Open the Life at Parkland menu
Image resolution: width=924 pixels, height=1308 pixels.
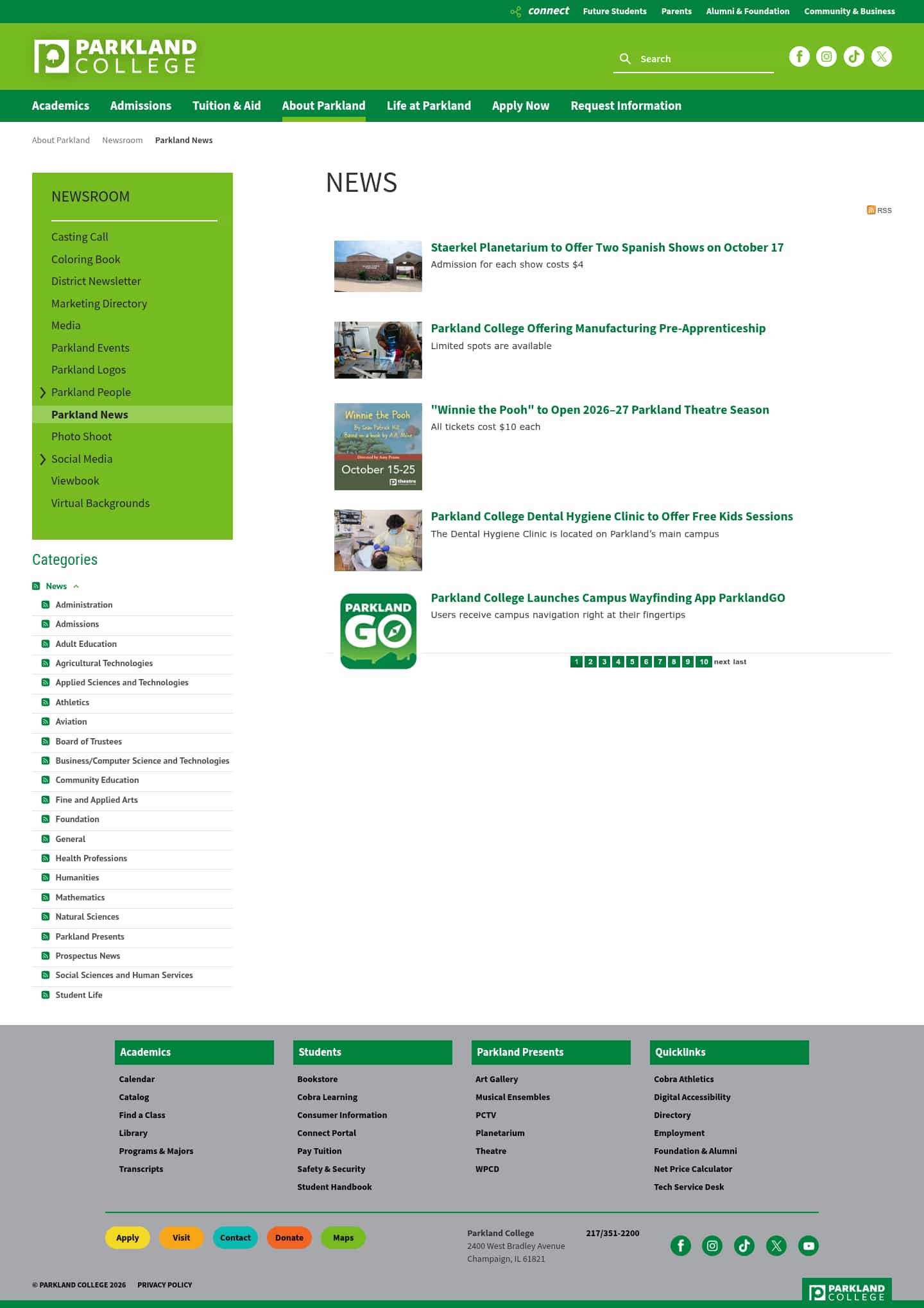pos(429,106)
